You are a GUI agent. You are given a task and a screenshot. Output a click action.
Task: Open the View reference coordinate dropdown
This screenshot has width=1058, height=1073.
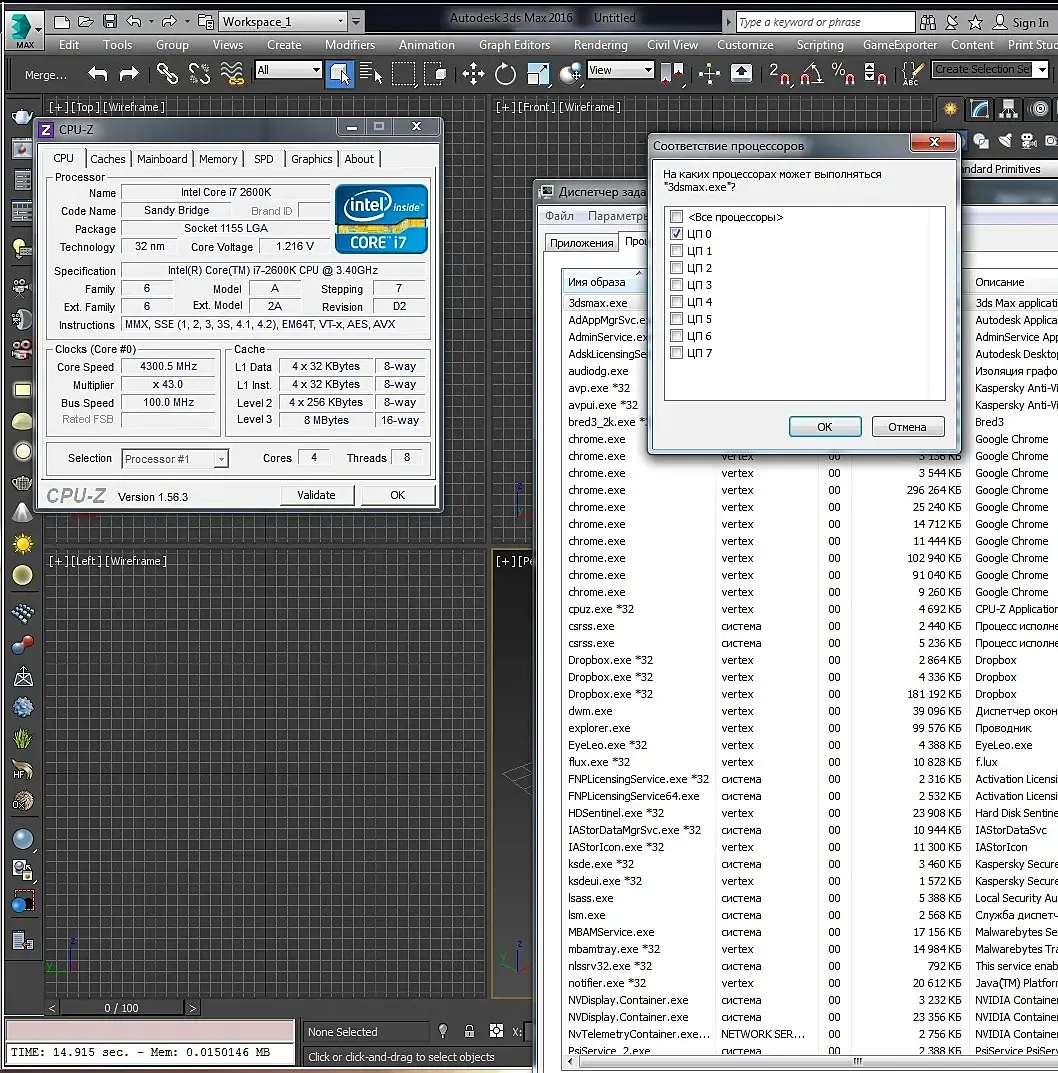click(x=620, y=70)
